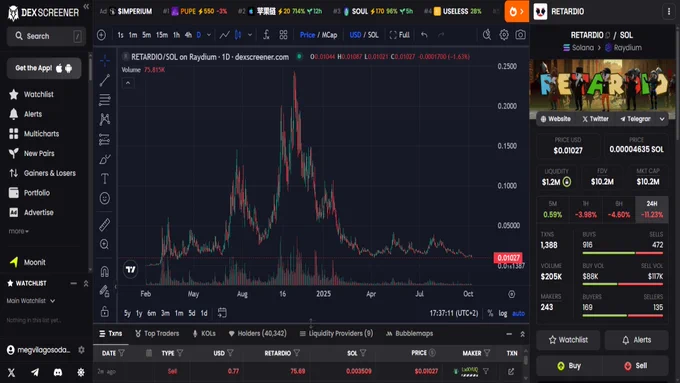680x383 pixels.
Task: Collapse the WATCHLIST panel with minus icon
Action: [x=73, y=283]
